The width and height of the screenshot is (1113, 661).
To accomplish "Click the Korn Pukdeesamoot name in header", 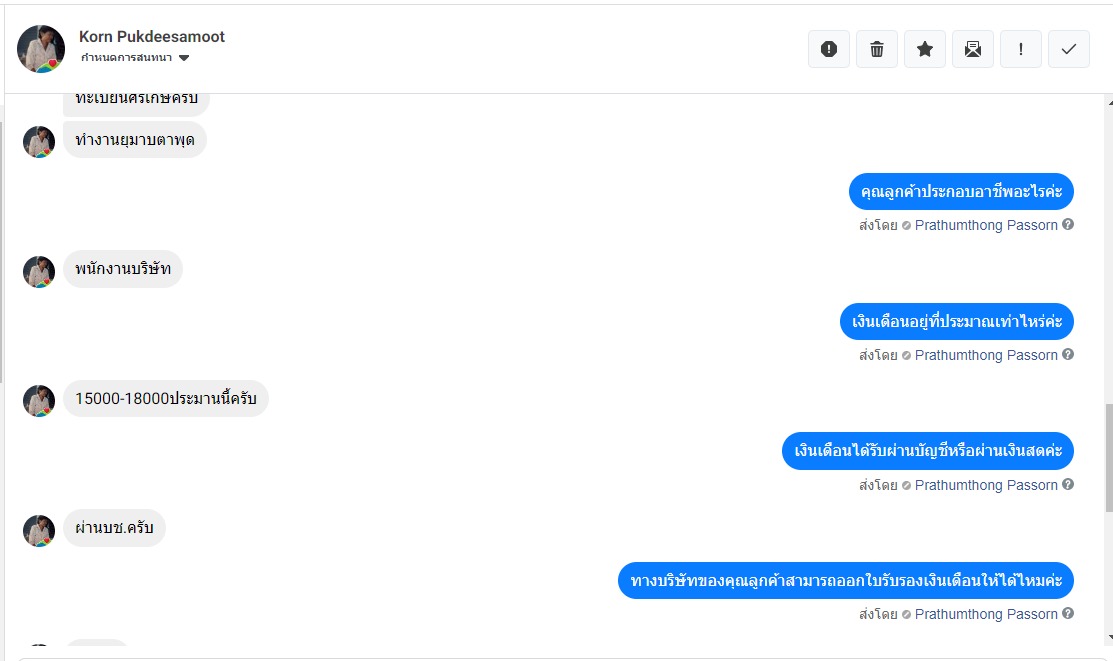I will [151, 37].
